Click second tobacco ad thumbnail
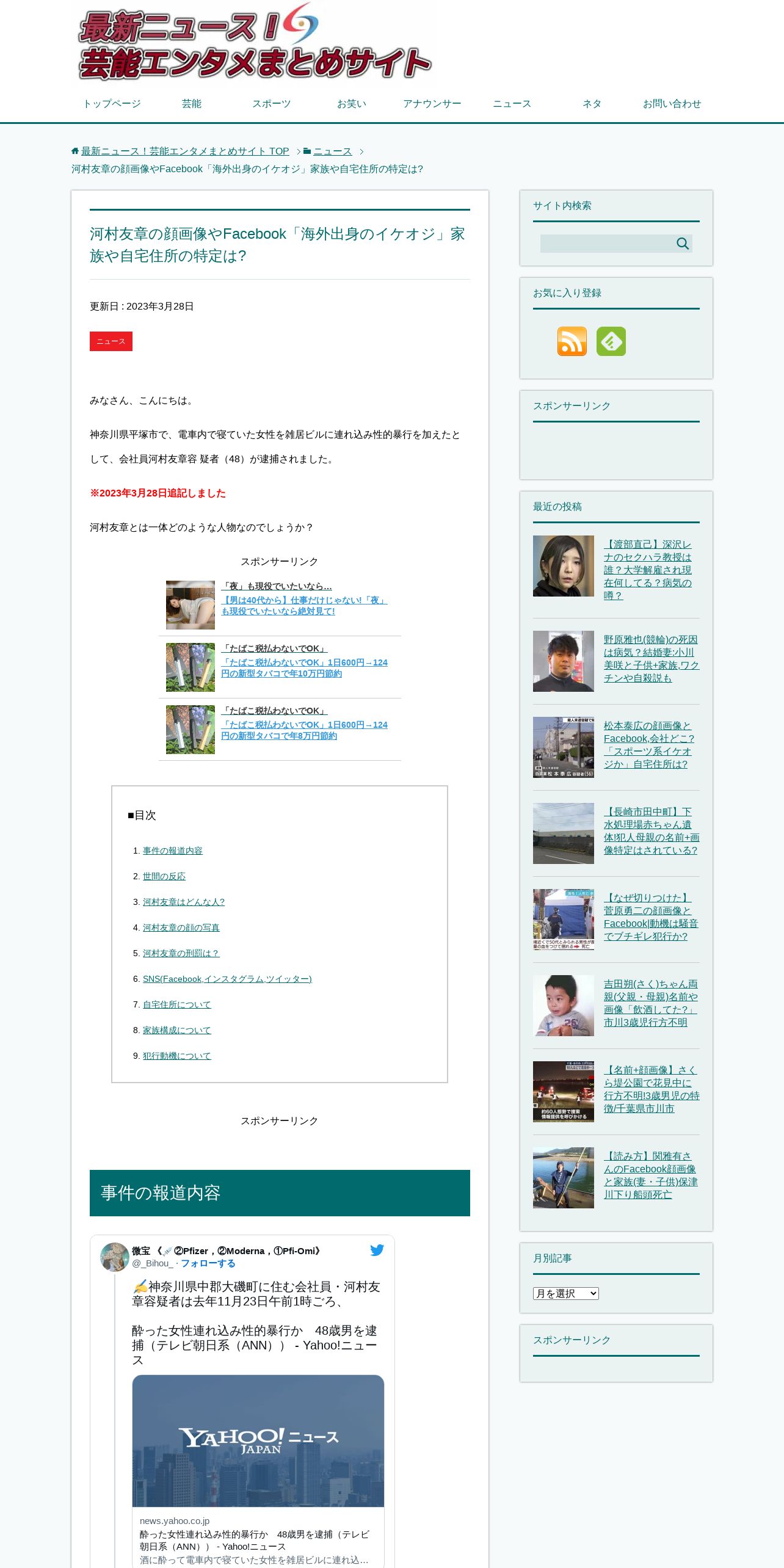 [x=191, y=730]
